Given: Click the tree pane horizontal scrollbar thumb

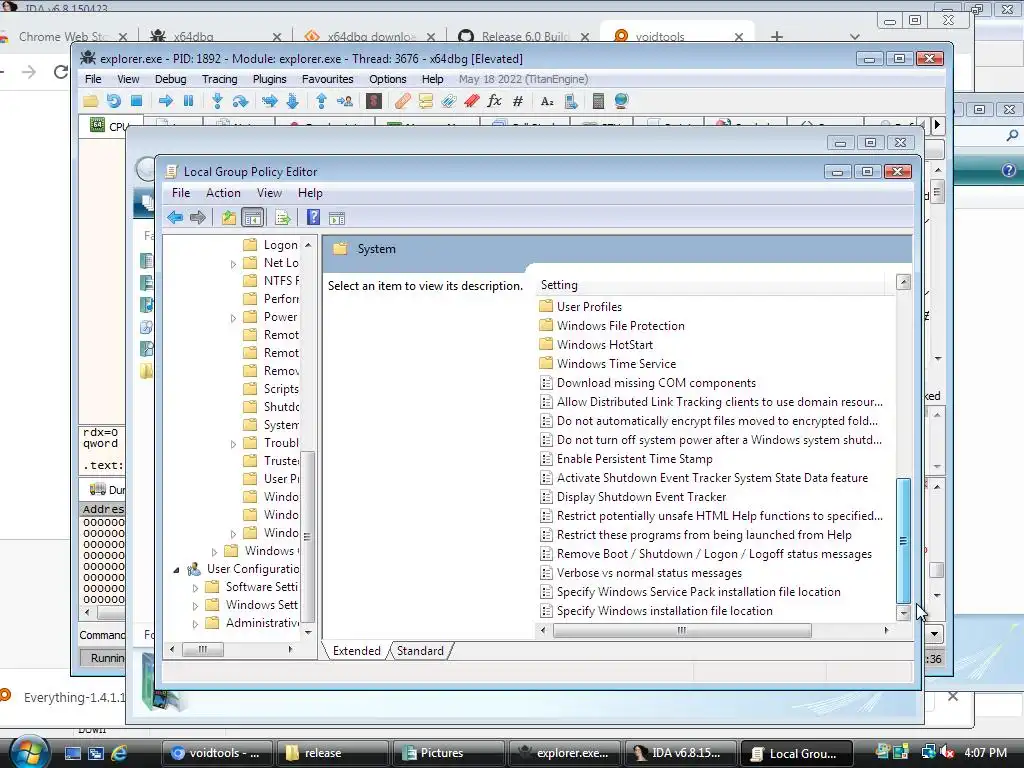Looking at the screenshot, I should point(202,649).
